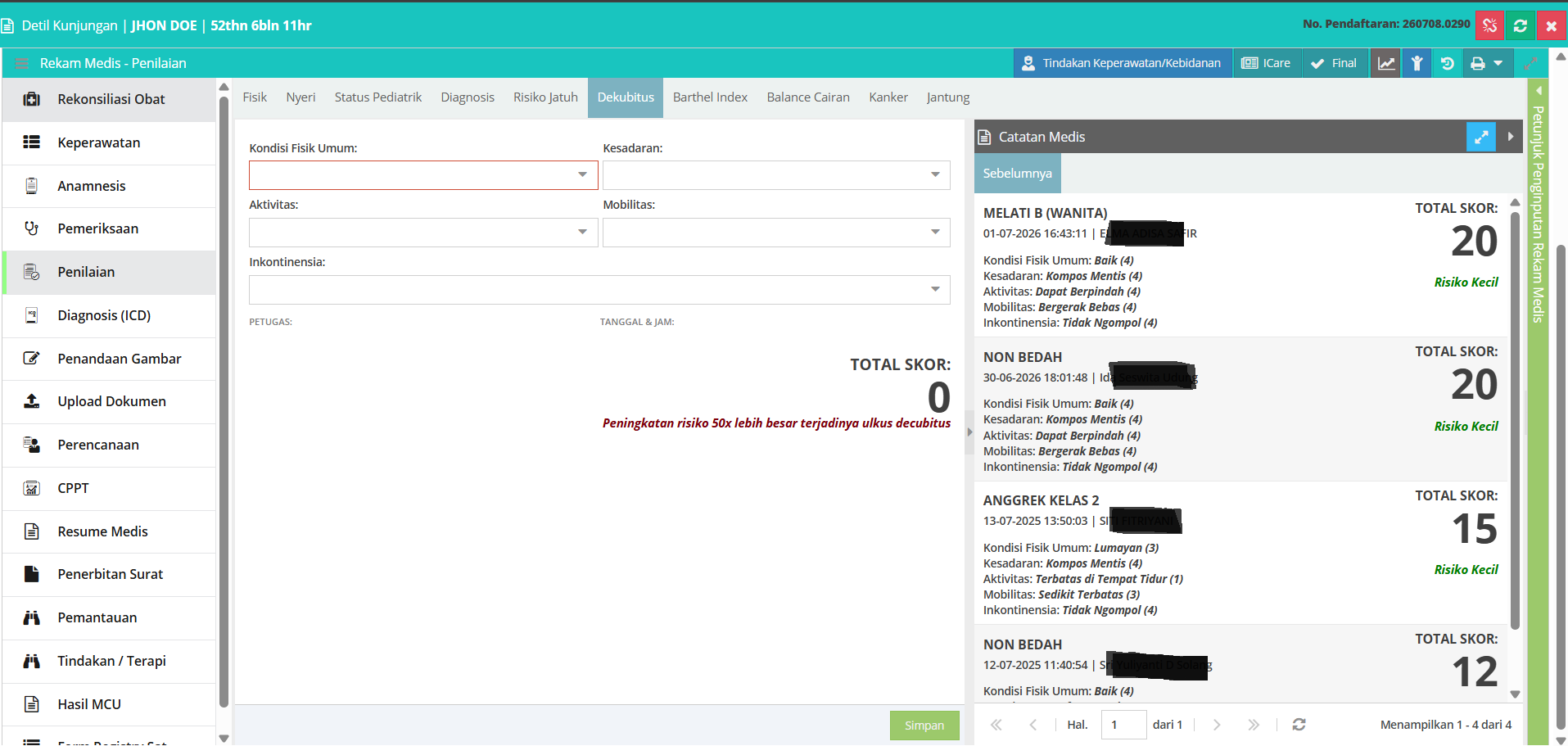Click the line chart icon in toolbar
The image size is (1568, 746).
tap(1385, 63)
